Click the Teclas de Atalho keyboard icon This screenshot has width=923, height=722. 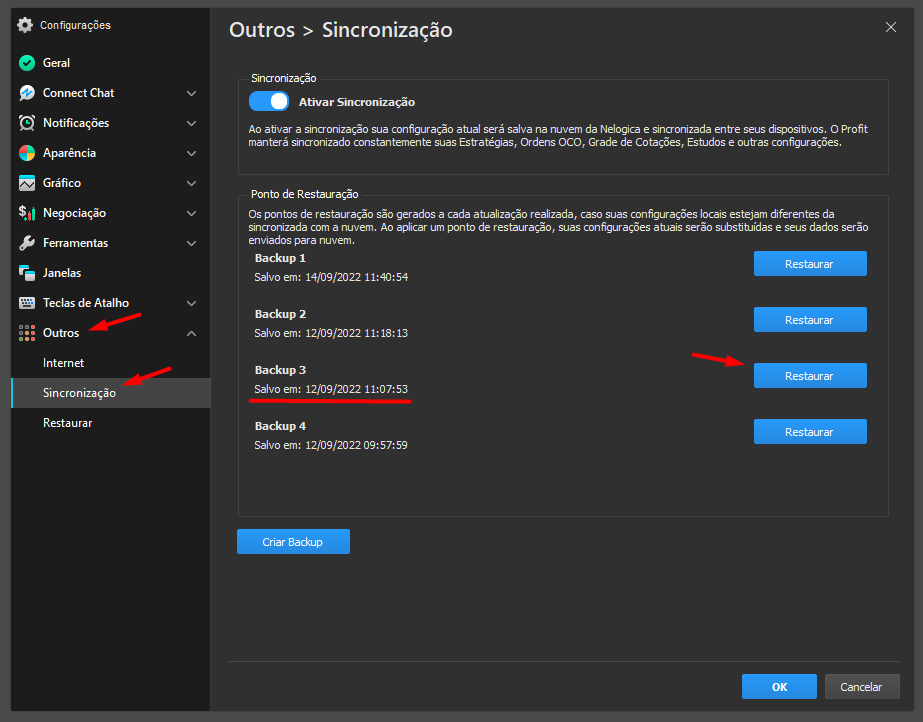[x=27, y=303]
